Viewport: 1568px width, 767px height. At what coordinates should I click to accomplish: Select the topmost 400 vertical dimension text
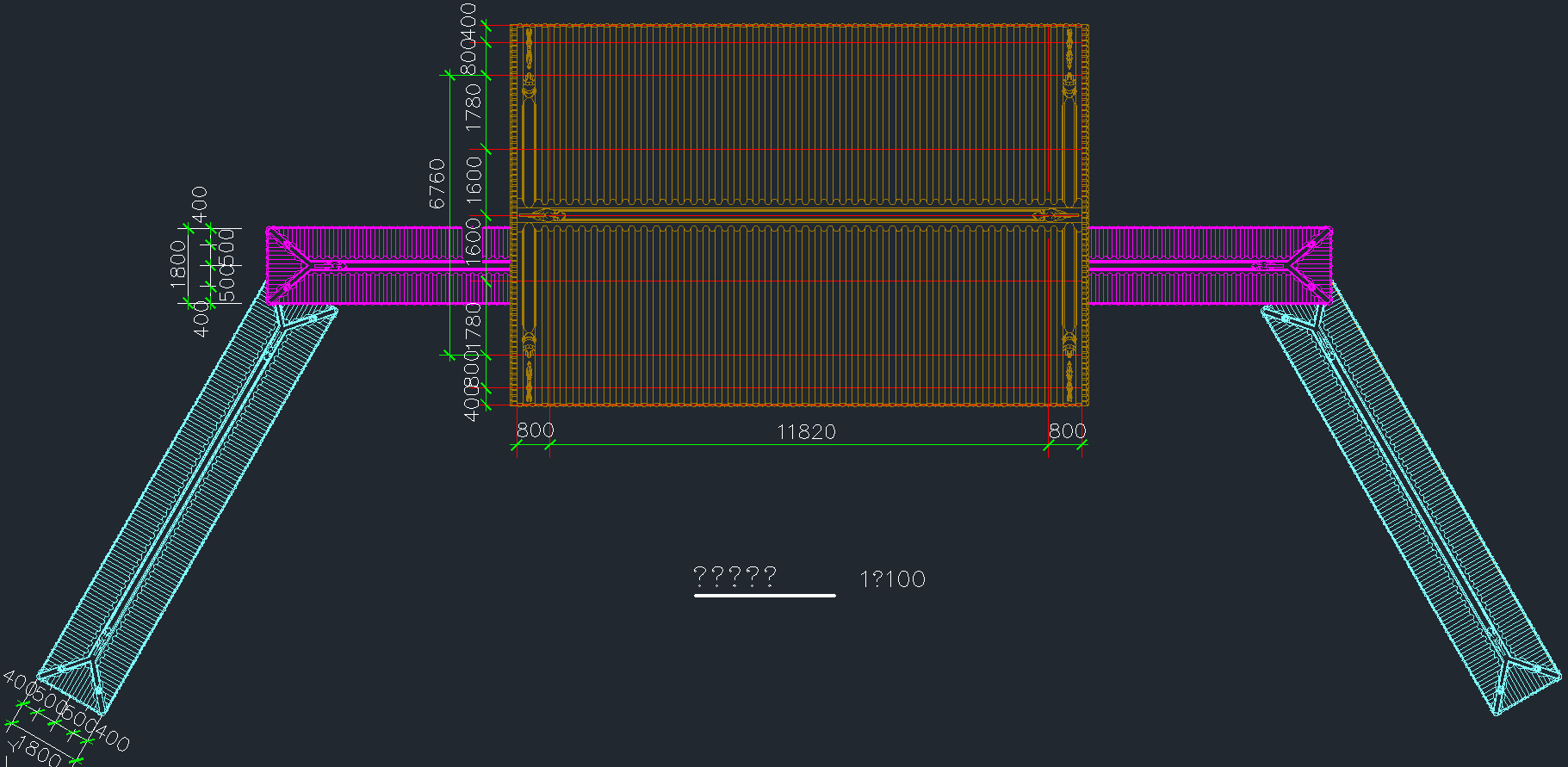[468, 15]
